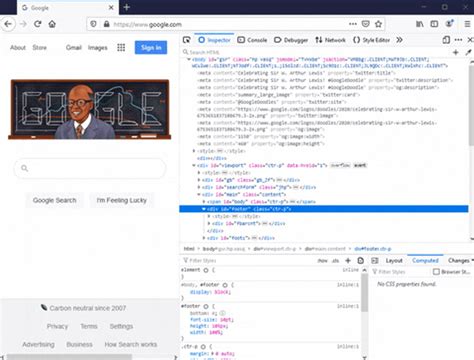This screenshot has height=360, width=474.
Task: Open the Firefox Library icon
Action: tap(420, 24)
